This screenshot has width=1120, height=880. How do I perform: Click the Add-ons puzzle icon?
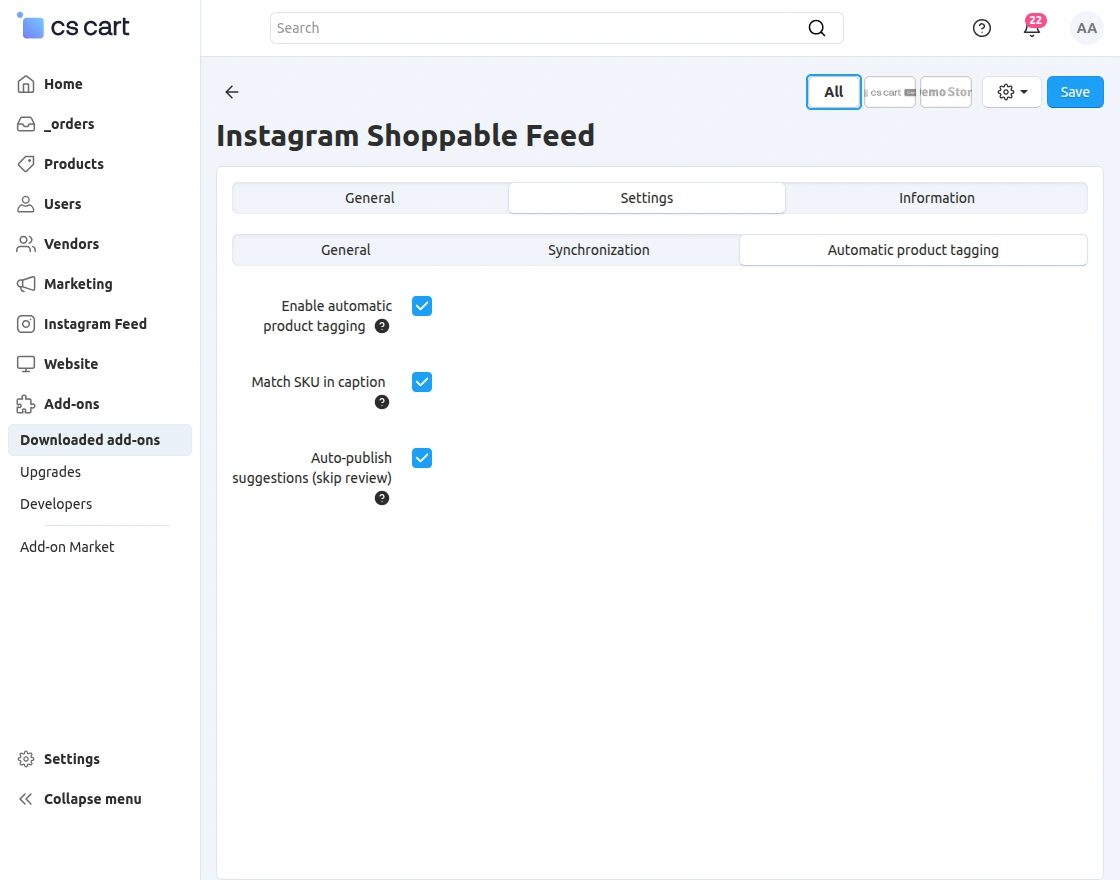pyautogui.click(x=26, y=404)
